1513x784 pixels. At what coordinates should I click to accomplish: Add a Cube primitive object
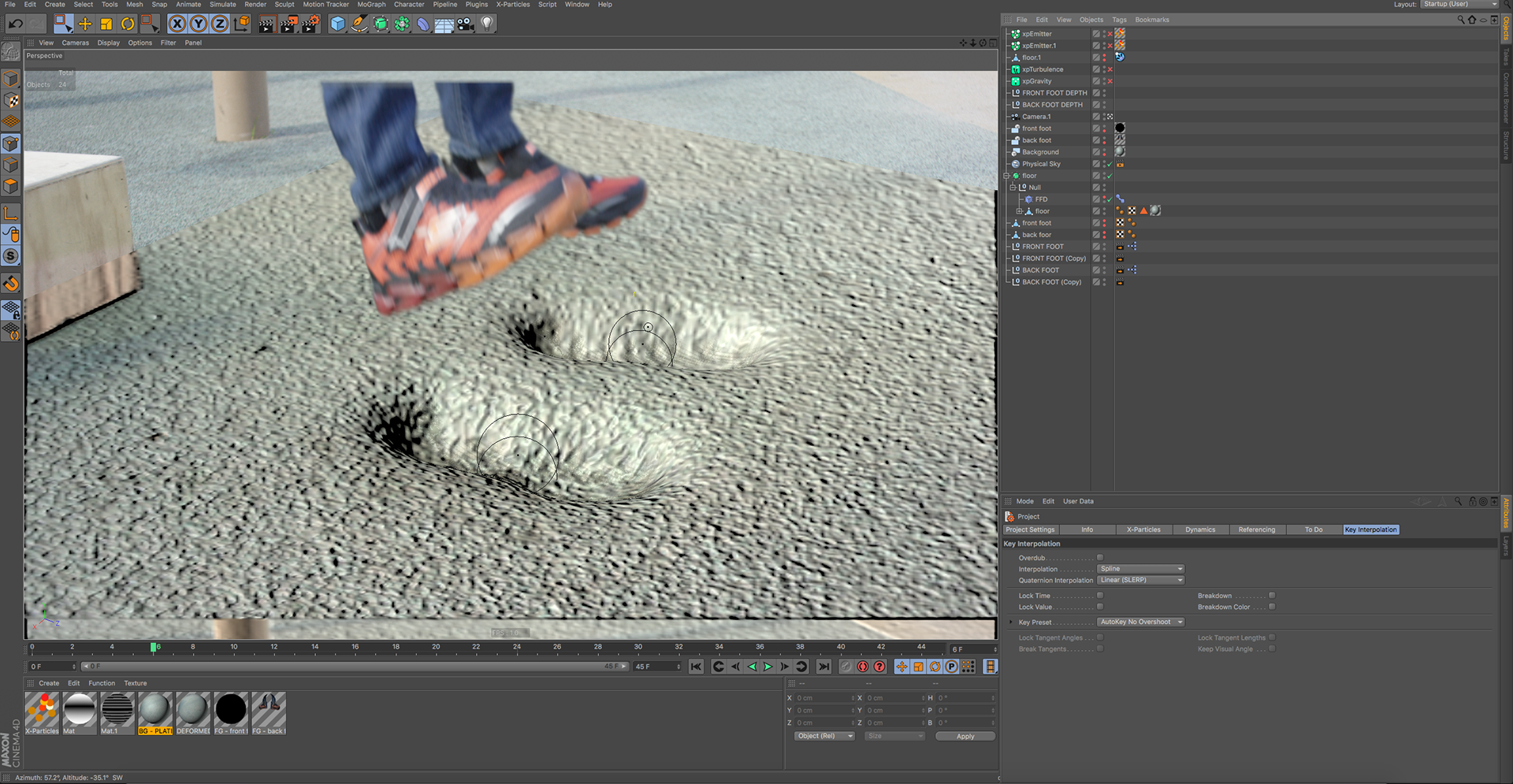[337, 24]
